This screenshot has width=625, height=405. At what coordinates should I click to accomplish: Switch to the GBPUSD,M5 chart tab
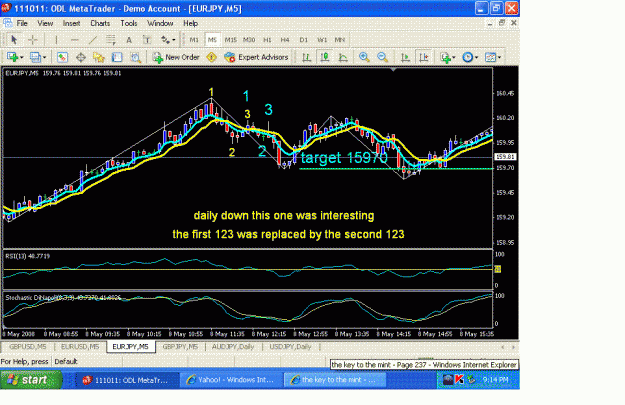(x=28, y=347)
